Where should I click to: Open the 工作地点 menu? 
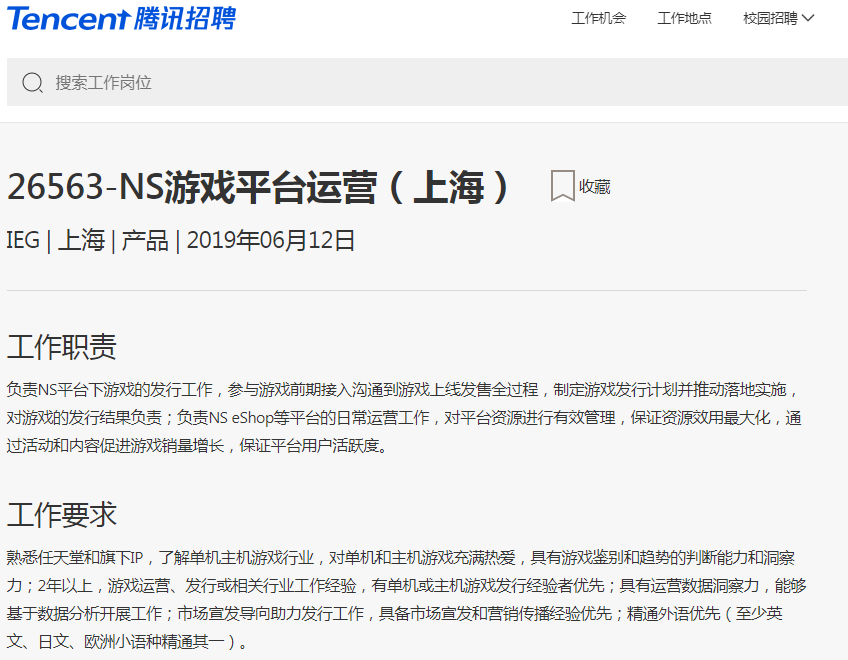click(x=685, y=18)
